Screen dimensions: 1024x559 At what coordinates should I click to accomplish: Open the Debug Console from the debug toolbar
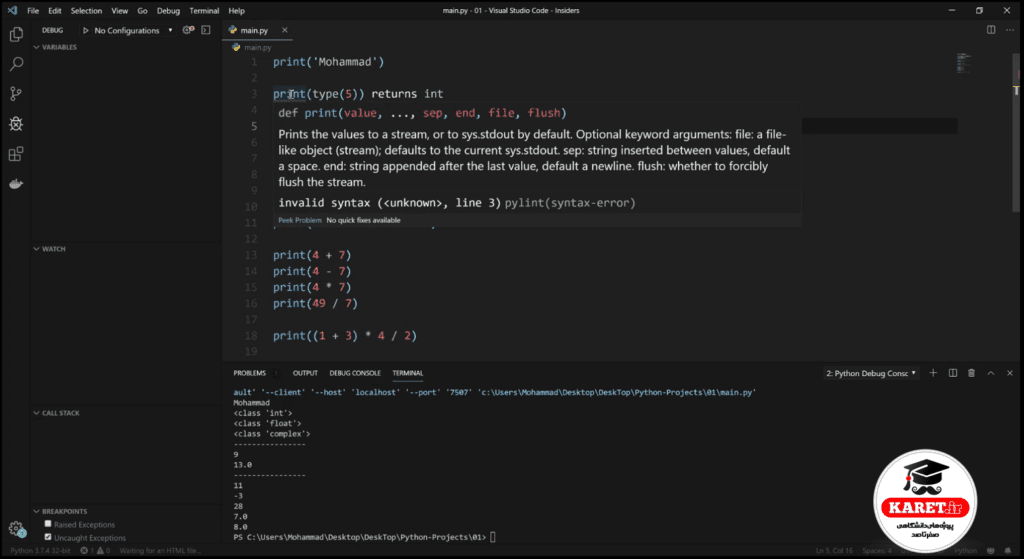[206, 30]
